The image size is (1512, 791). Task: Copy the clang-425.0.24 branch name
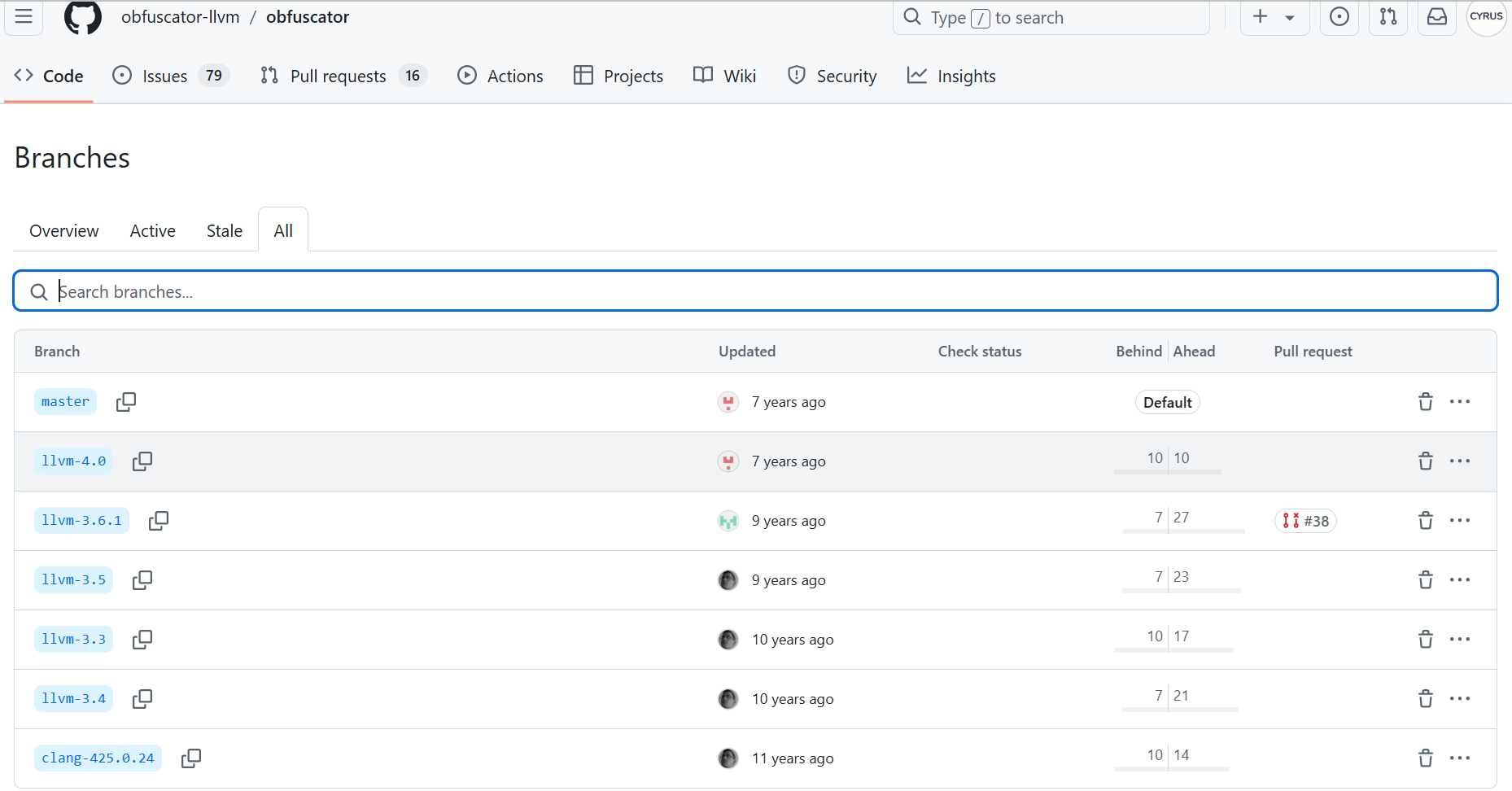(x=191, y=758)
